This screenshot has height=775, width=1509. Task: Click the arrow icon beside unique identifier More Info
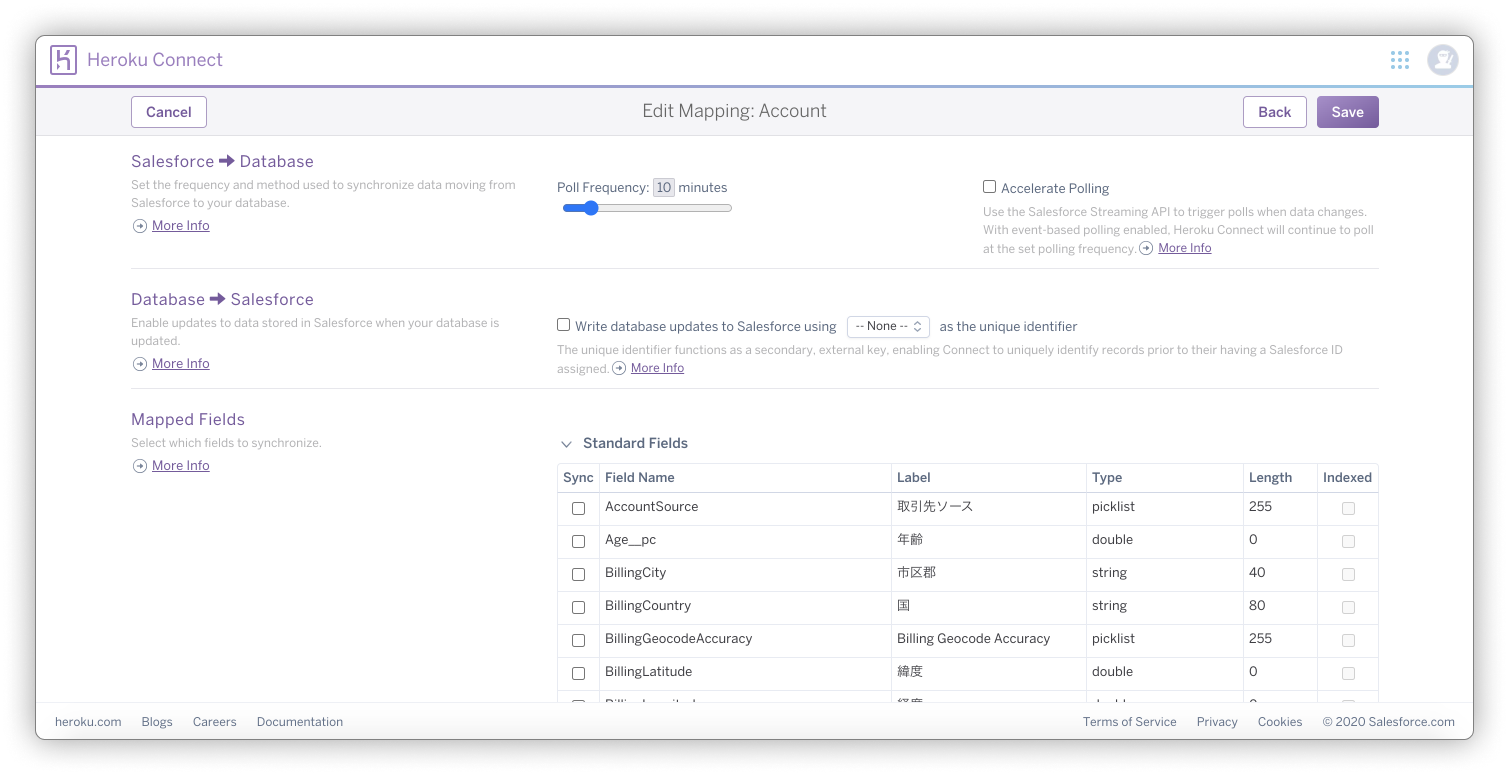click(x=619, y=368)
